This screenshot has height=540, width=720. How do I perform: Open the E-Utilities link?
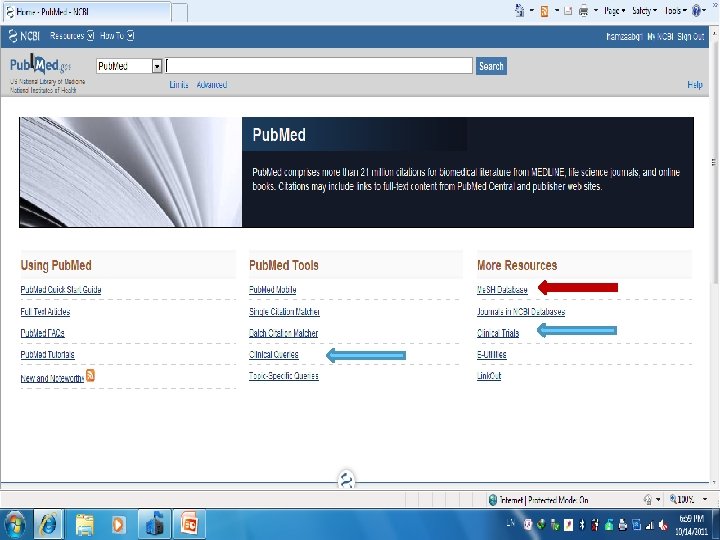(x=491, y=354)
